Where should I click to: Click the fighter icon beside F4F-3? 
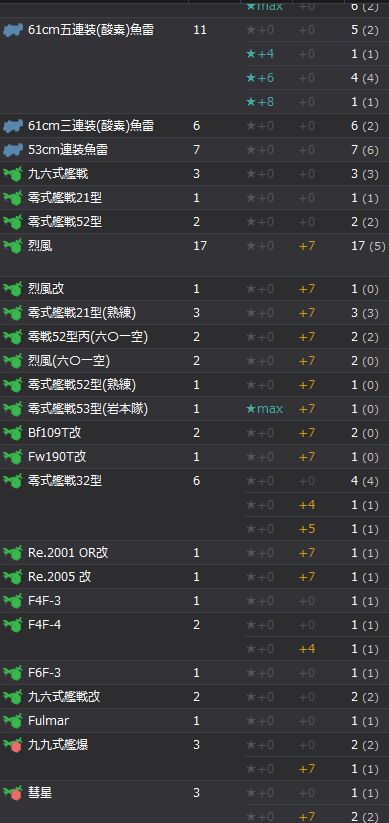coord(13,602)
